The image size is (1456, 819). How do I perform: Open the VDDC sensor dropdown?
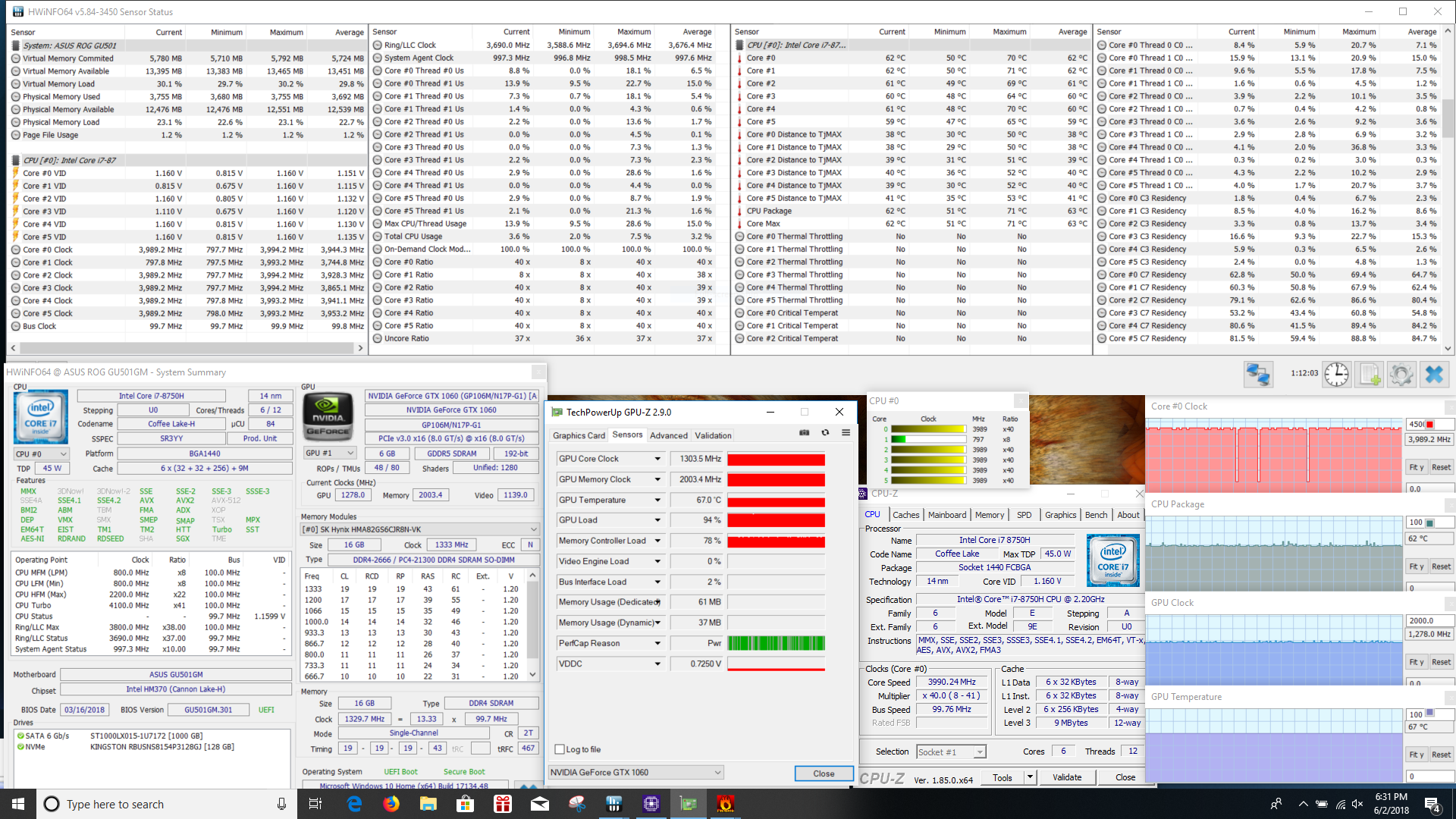coord(657,664)
